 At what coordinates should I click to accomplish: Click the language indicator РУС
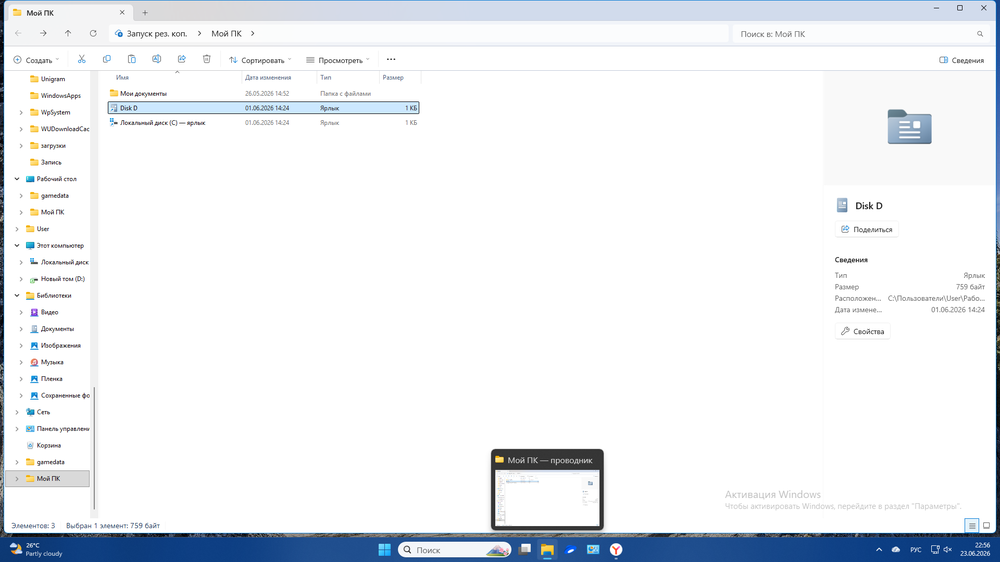(916, 549)
